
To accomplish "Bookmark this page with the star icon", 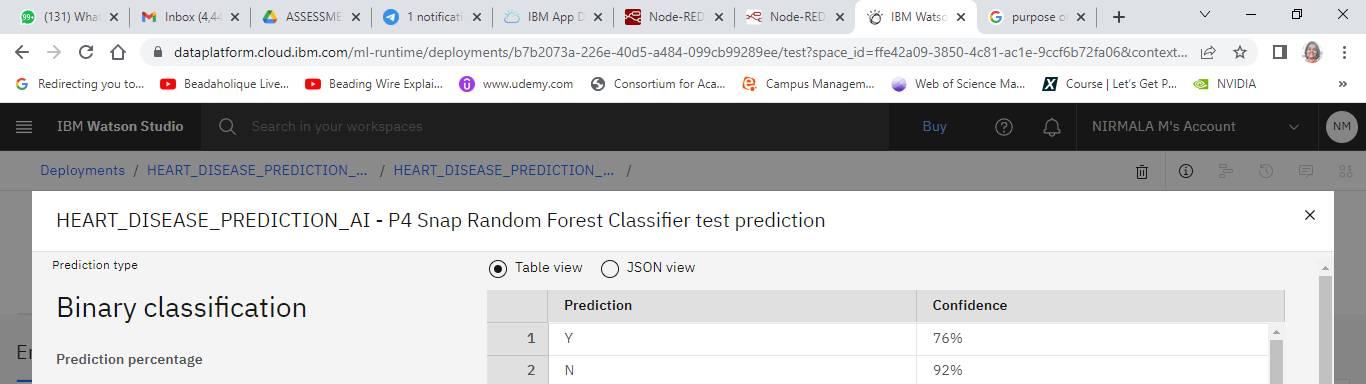I will click(1240, 52).
